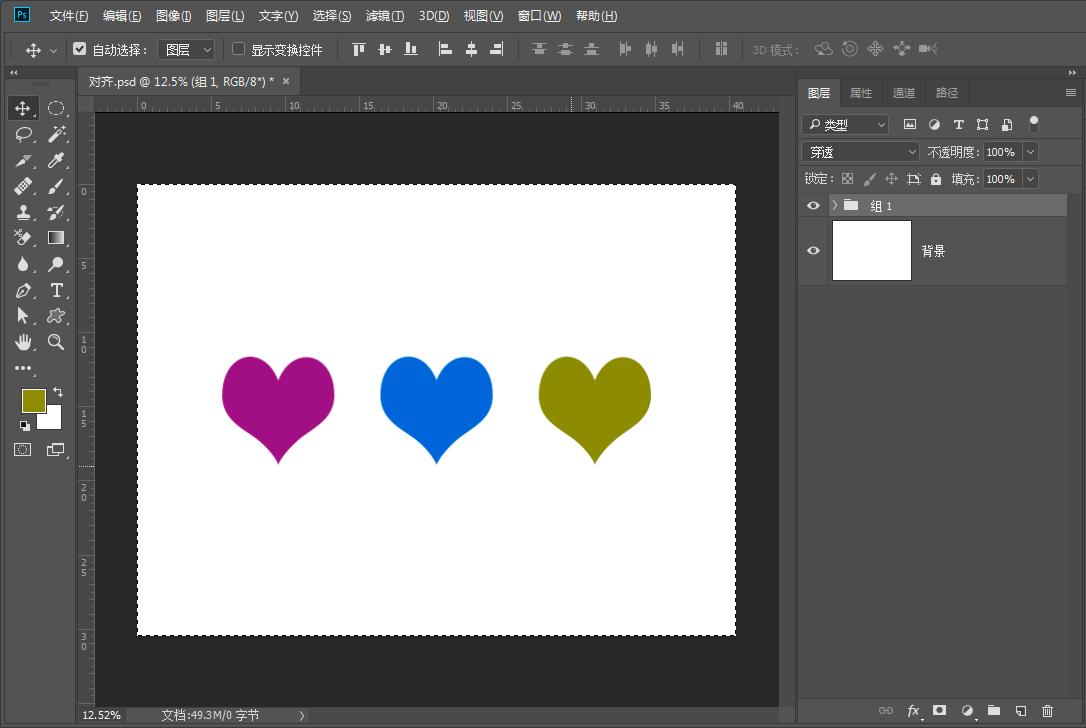Click the 背景 layer thumbnail

tap(871, 251)
